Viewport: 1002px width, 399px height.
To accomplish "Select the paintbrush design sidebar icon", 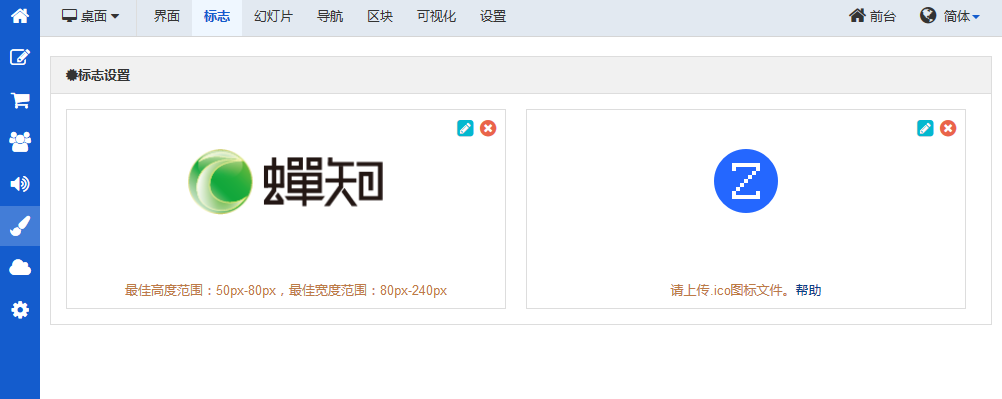I will 20,226.
